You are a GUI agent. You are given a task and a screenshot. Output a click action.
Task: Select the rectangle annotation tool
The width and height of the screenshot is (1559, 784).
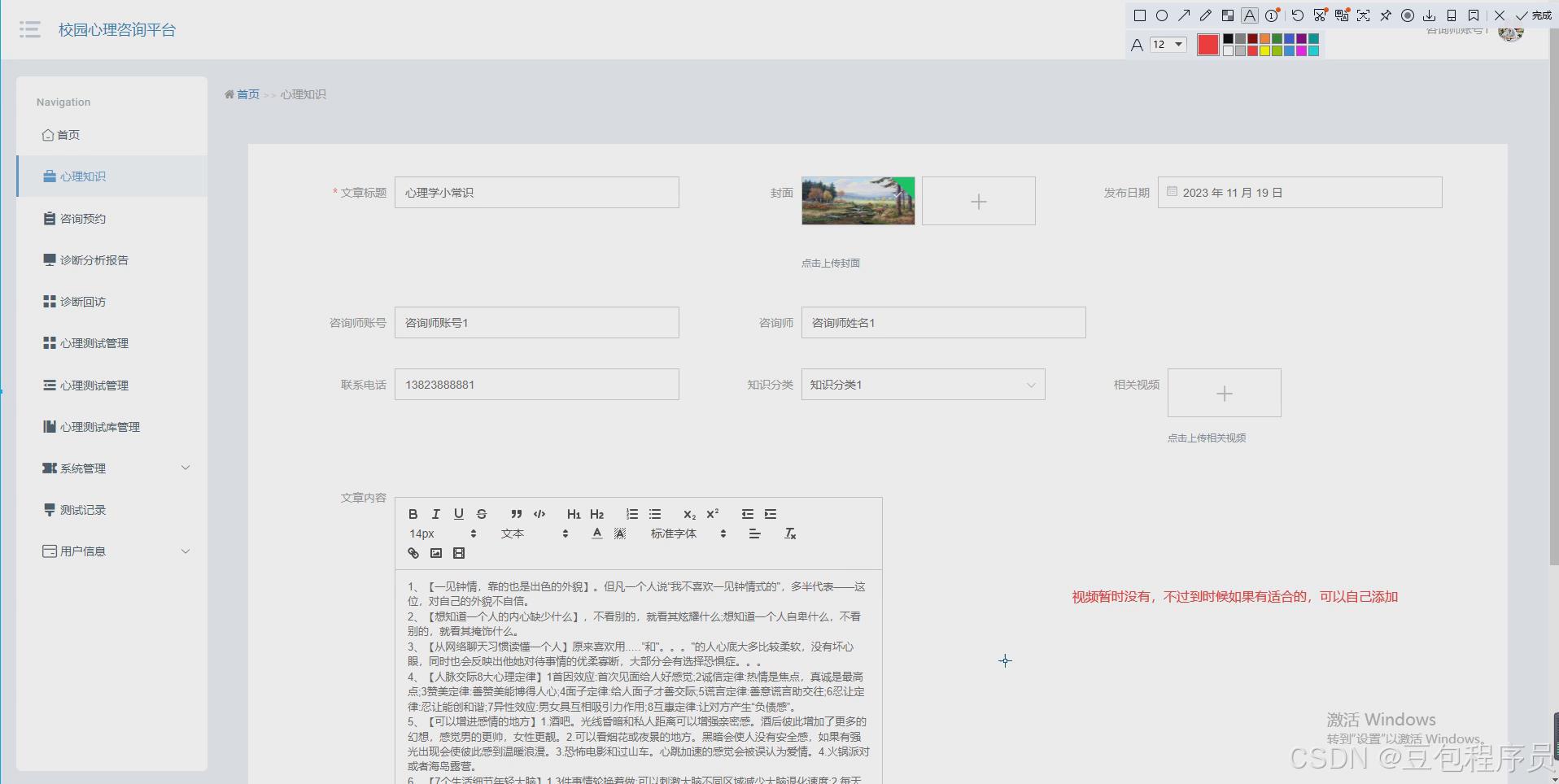pyautogui.click(x=1141, y=15)
